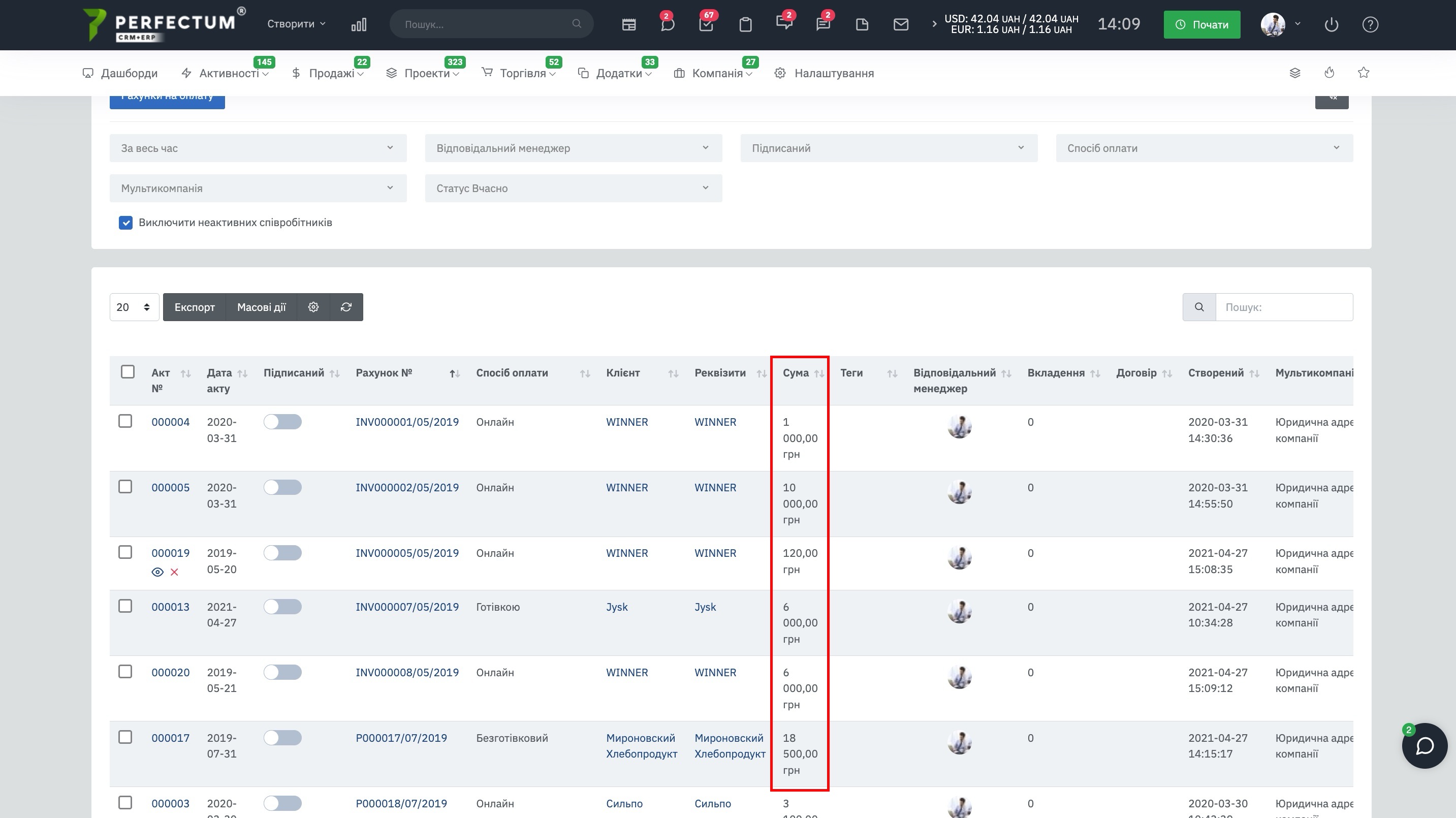Open the calendar icon in top bar
Screen dimensions: 1456x818
click(x=628, y=24)
